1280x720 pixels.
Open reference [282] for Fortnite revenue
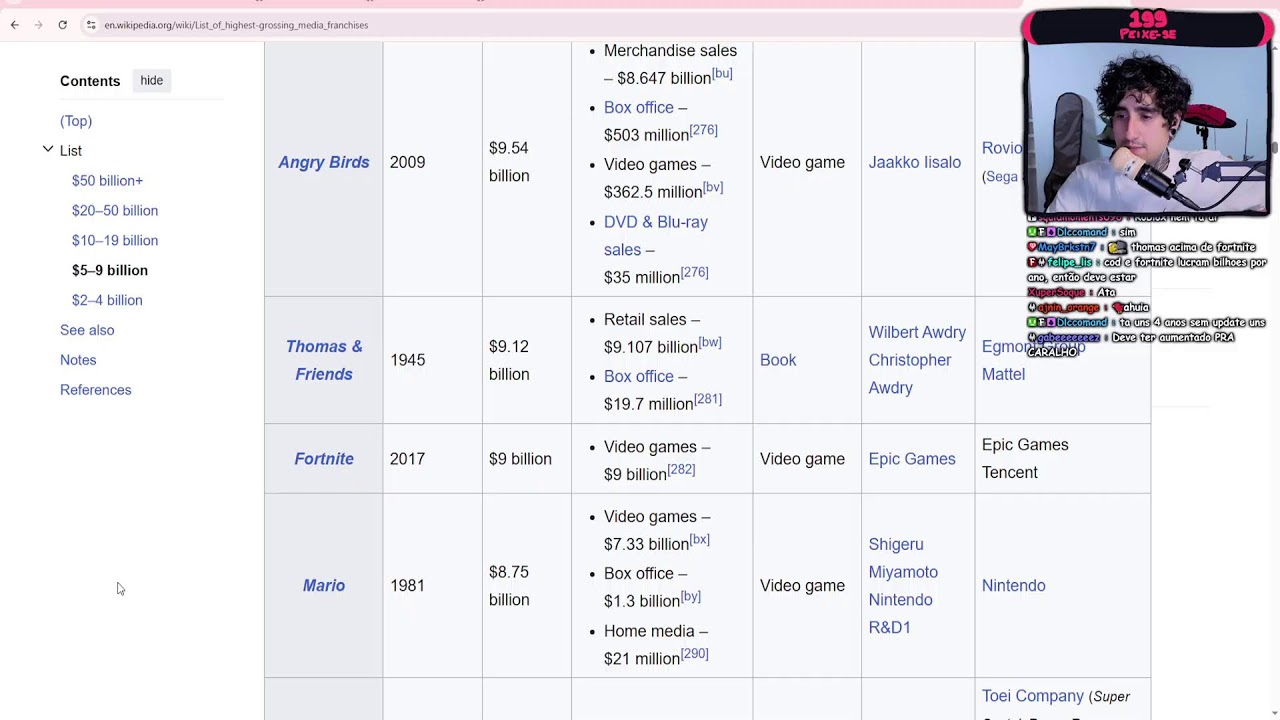point(681,470)
